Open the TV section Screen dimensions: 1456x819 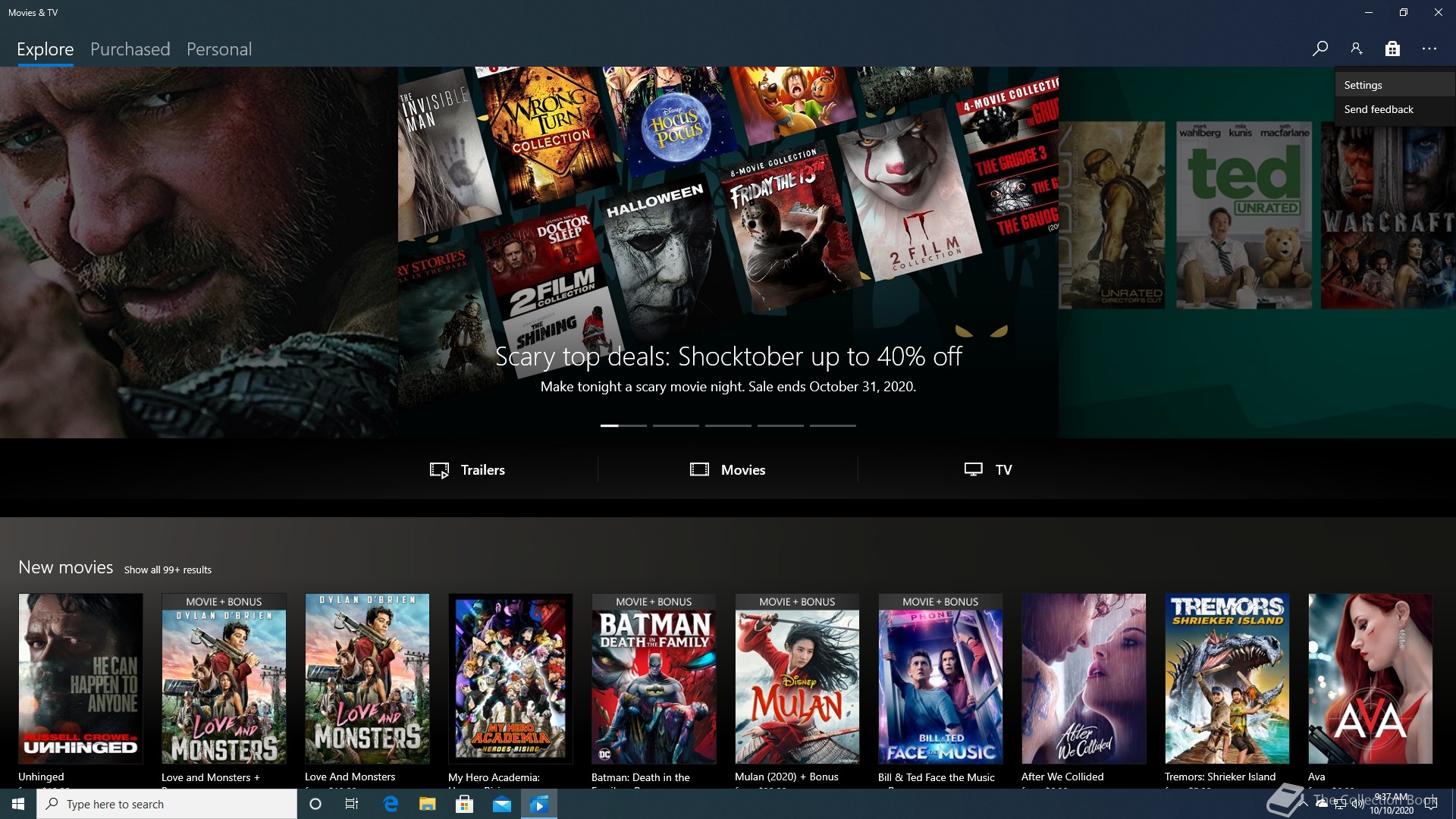pos(988,469)
